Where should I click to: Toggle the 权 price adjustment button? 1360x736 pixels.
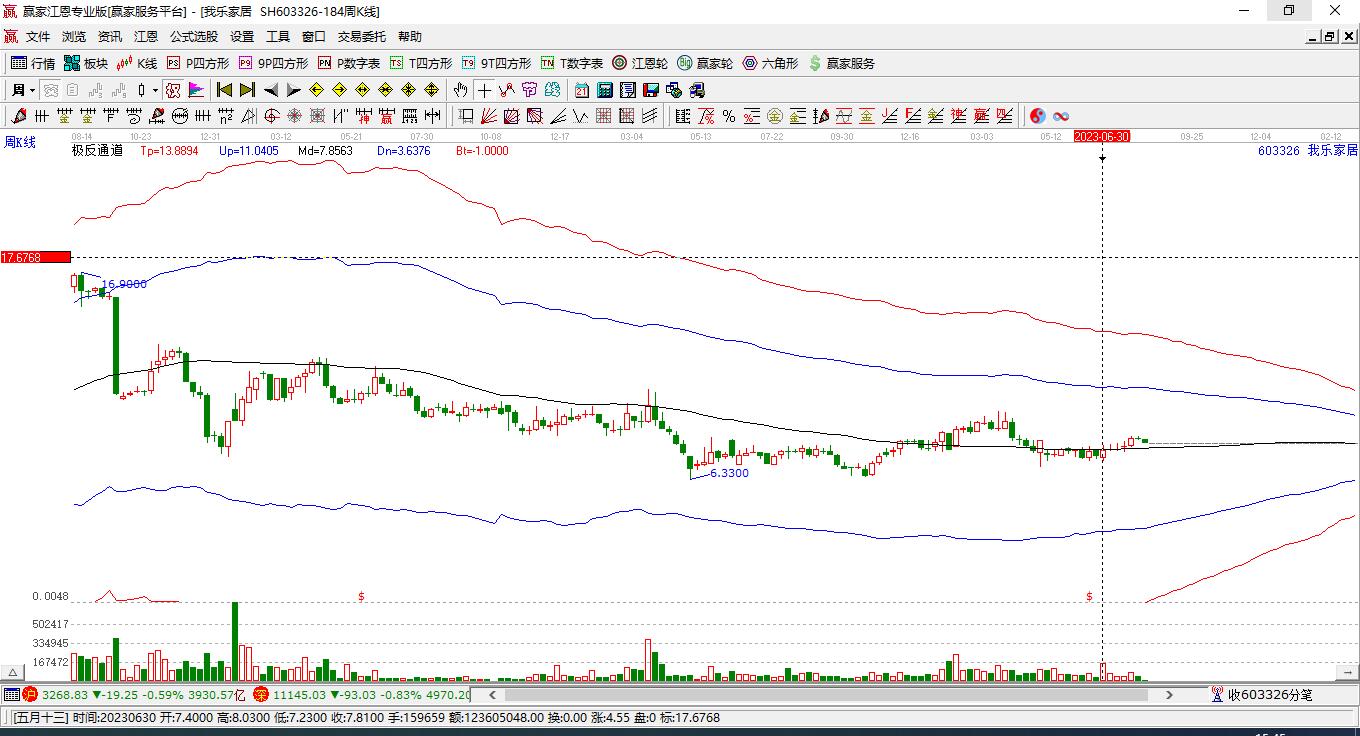click(x=173, y=90)
